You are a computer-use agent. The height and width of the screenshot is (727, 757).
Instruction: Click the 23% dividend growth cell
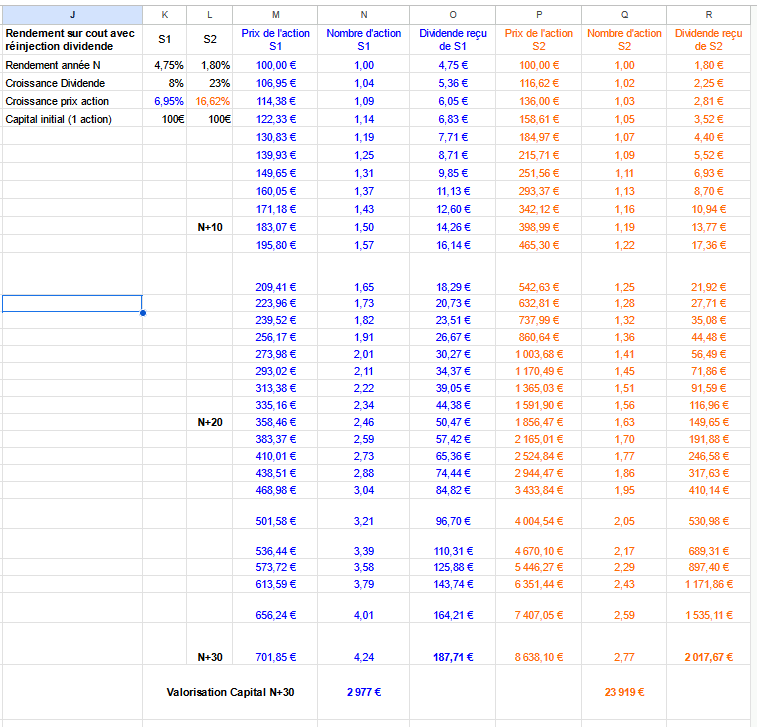click(x=210, y=83)
